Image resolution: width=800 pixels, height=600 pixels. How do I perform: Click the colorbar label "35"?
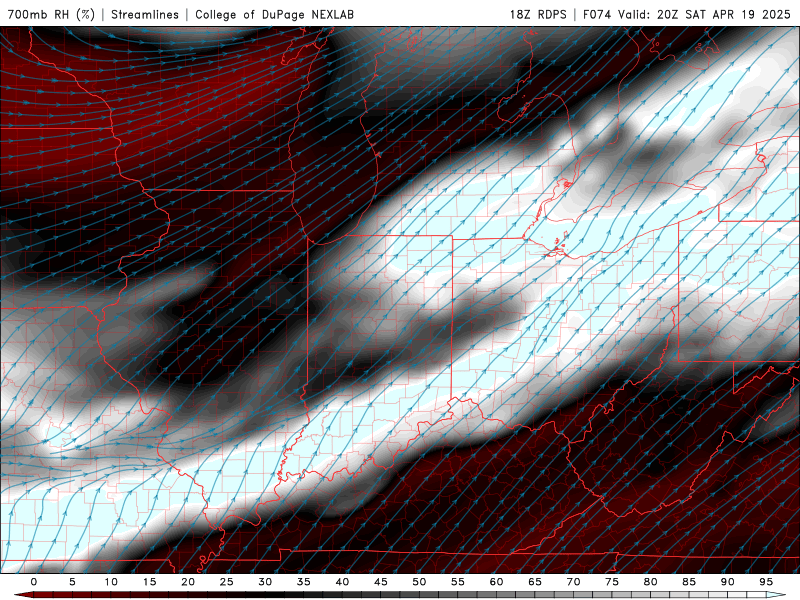pos(303,582)
